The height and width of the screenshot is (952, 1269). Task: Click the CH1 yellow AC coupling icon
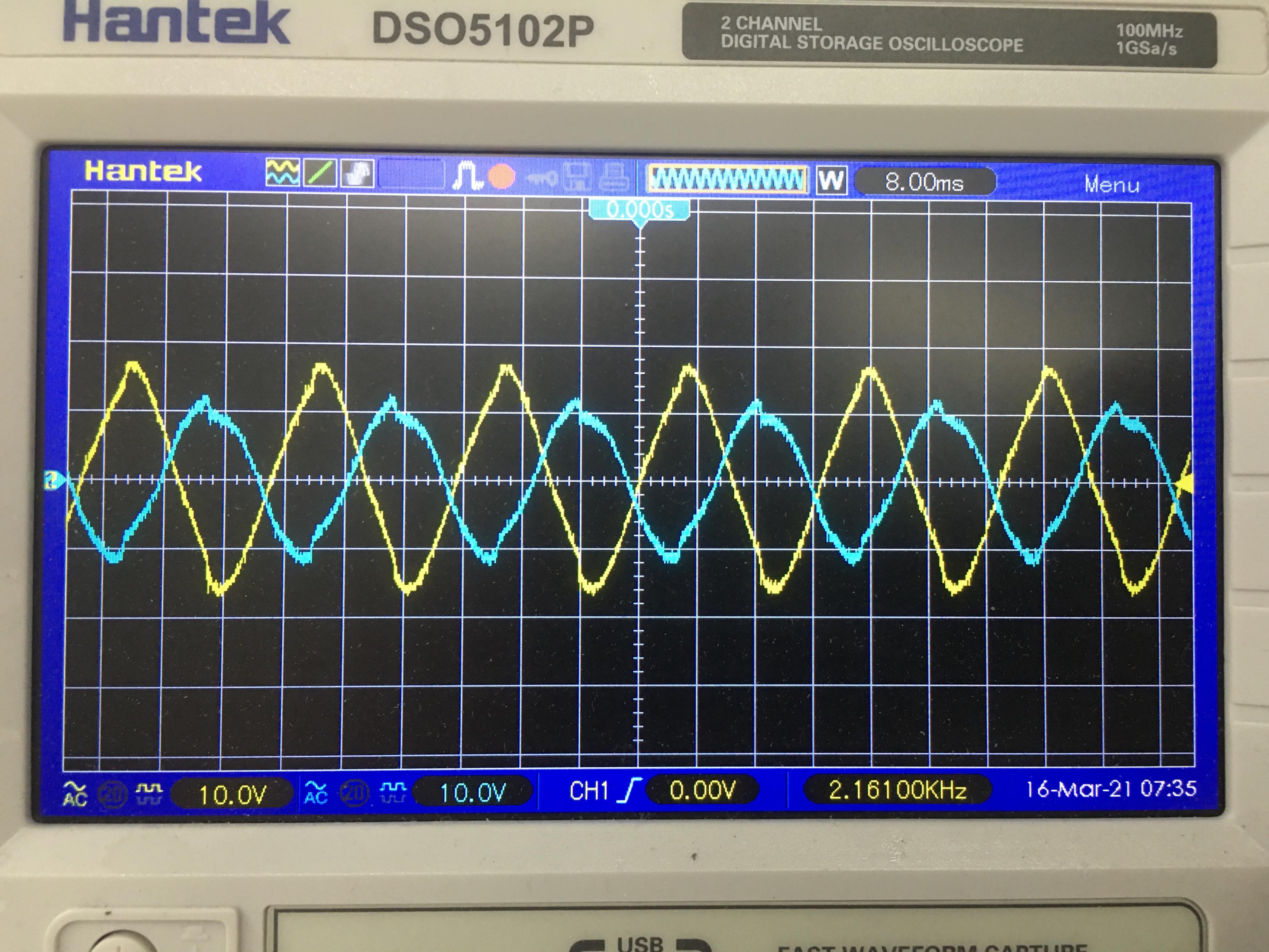(75, 794)
